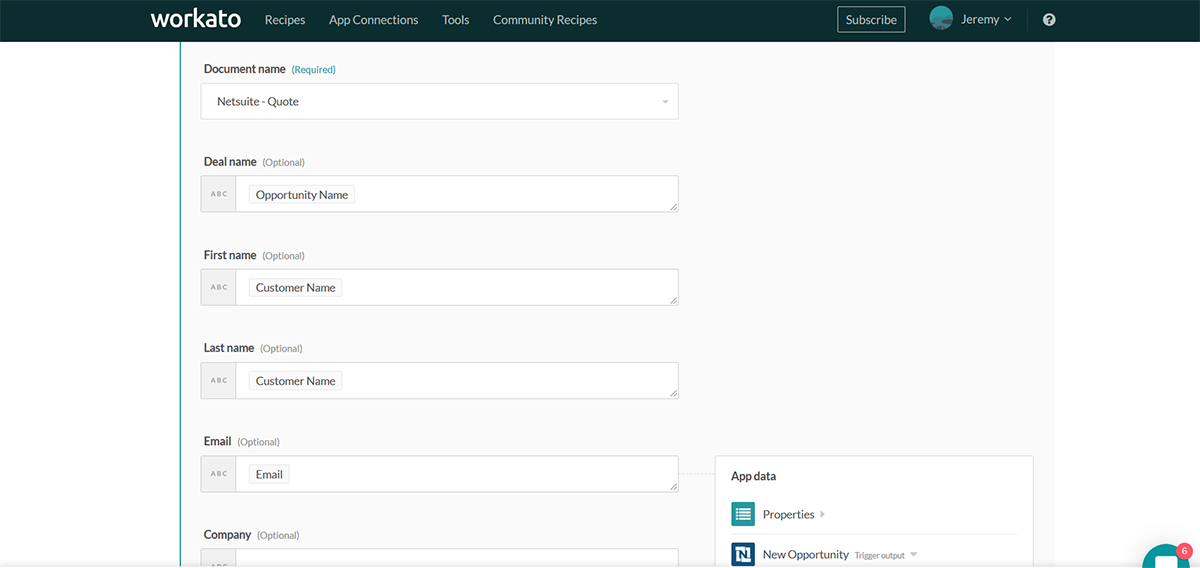
Task: Click the Workato logo
Action: pyautogui.click(x=196, y=19)
